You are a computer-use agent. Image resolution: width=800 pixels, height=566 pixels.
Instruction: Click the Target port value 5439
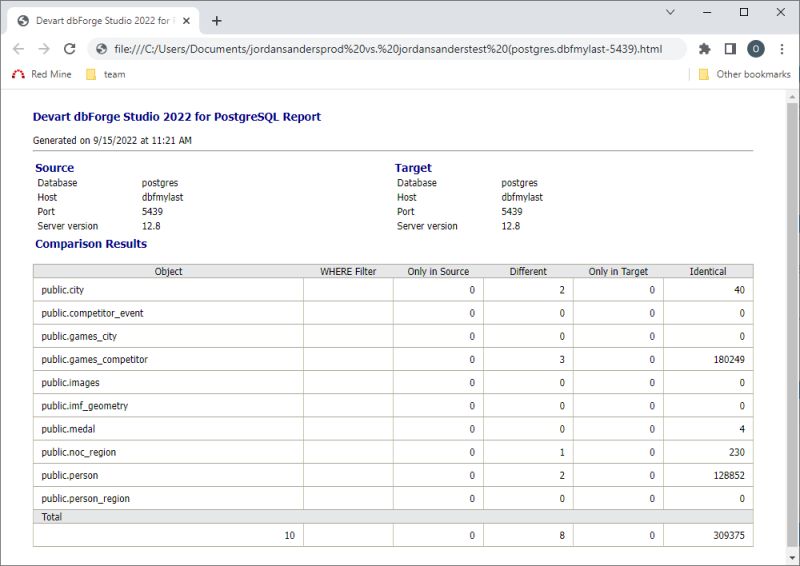[x=512, y=211]
